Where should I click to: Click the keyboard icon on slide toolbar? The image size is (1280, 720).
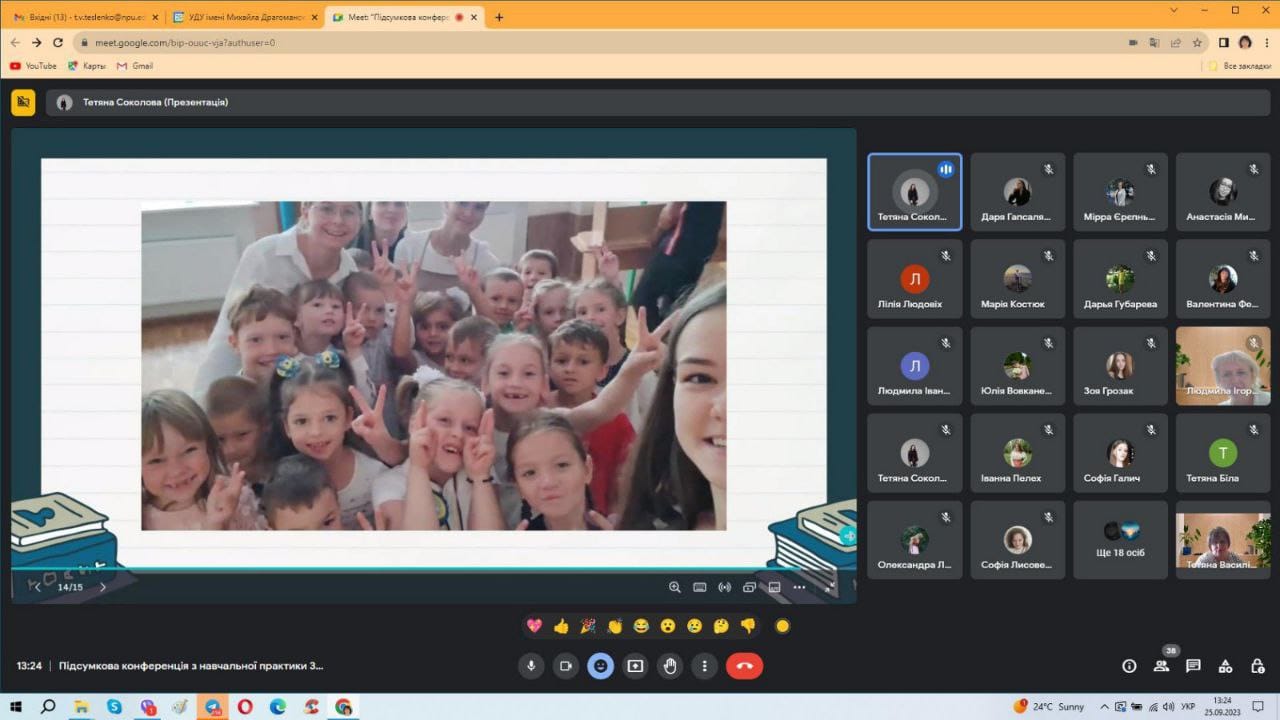700,587
